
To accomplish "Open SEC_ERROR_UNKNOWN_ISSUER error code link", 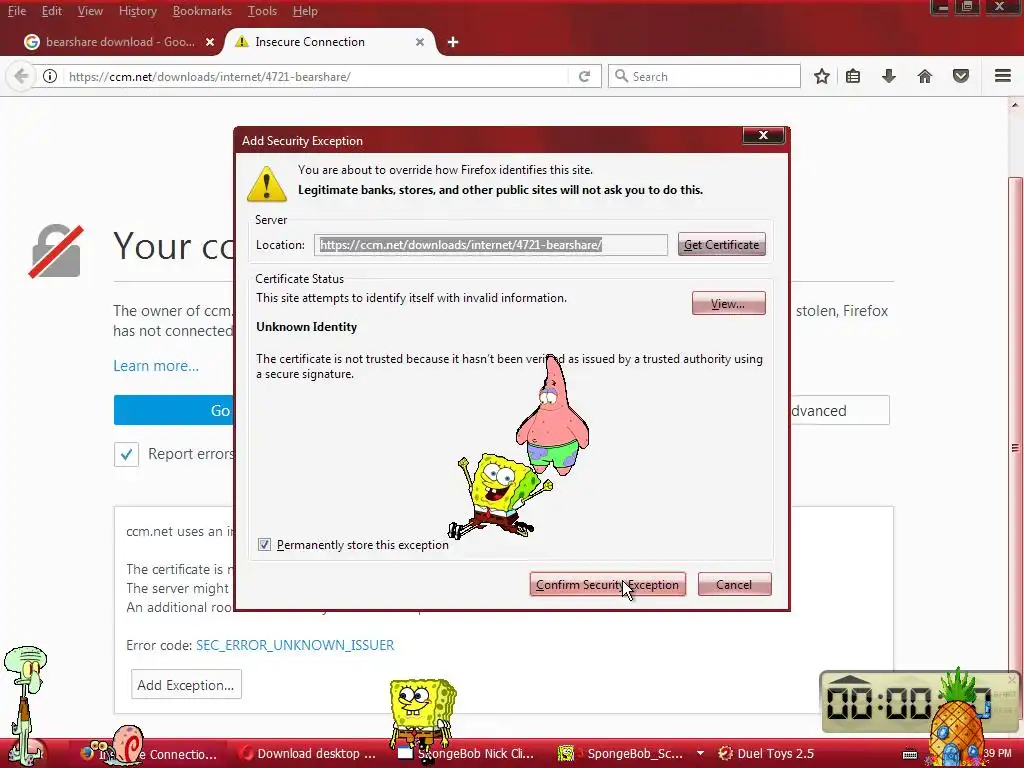I will [x=295, y=645].
